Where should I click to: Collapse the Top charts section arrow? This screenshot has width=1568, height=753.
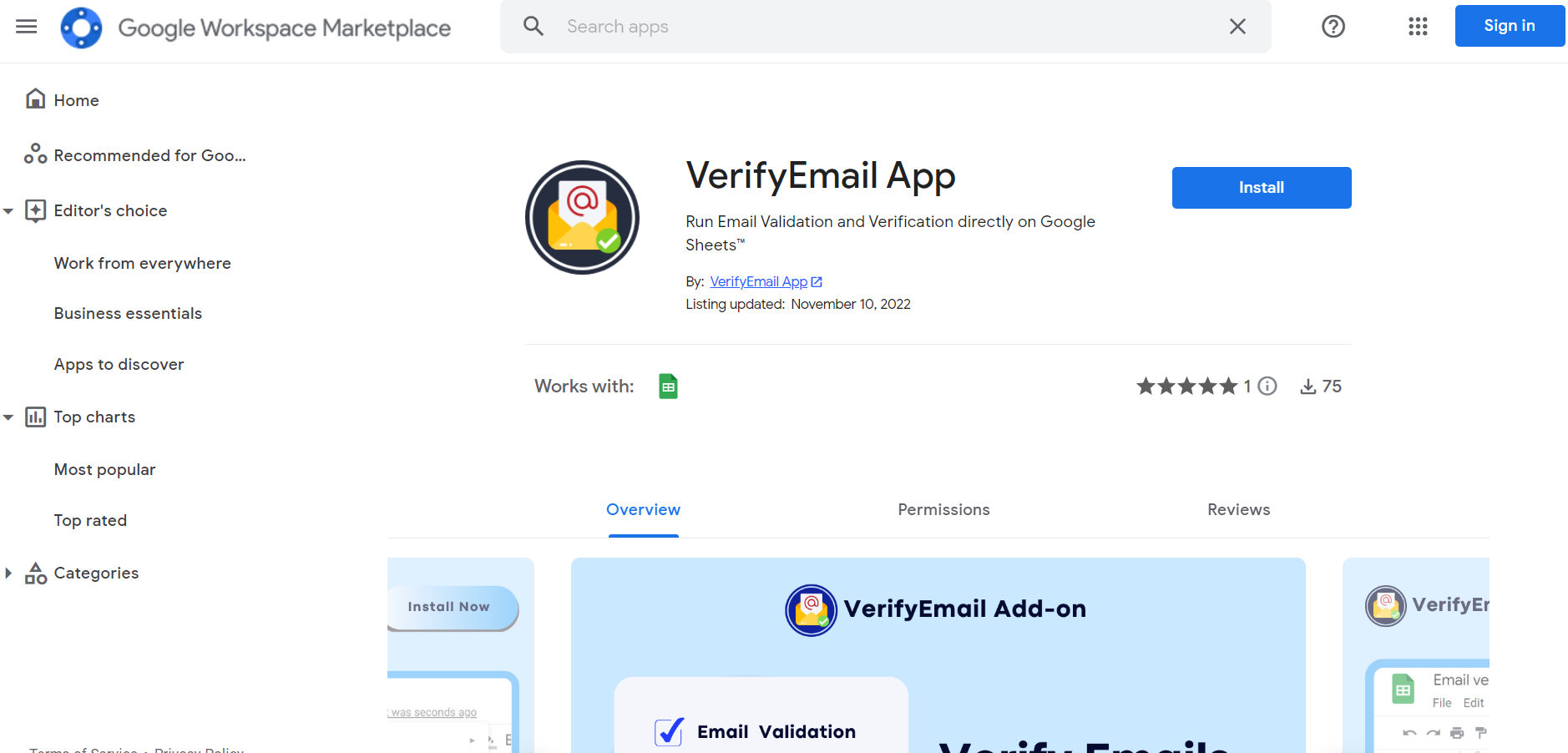pos(8,417)
